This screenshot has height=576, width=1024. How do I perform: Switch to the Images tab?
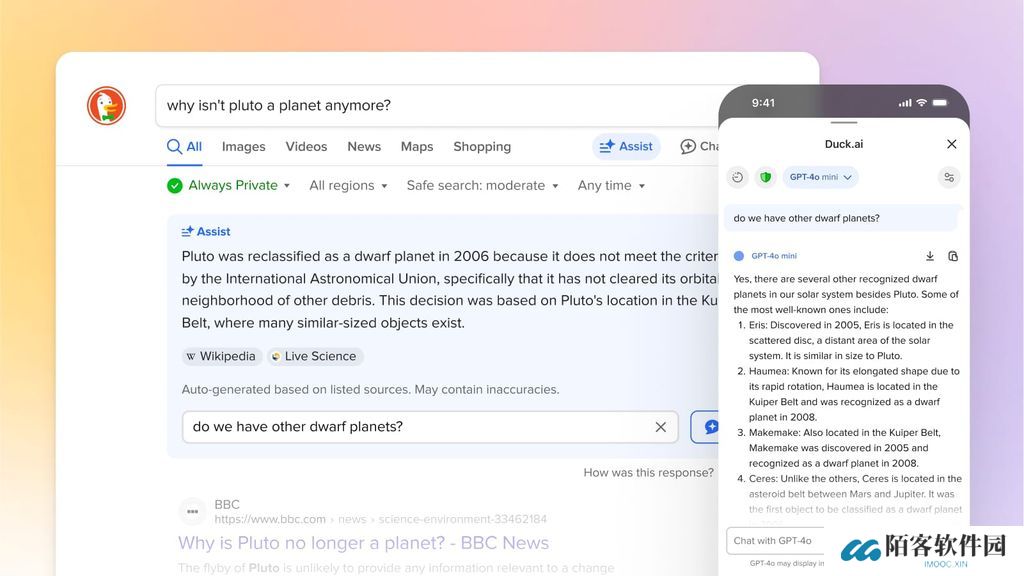coord(243,146)
